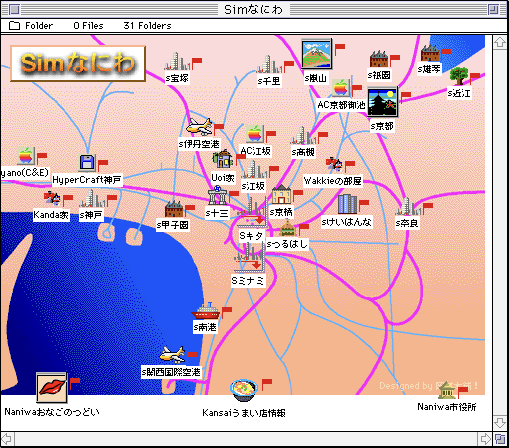
Task: Select the s甲子園 stadium house icon
Action: click(x=174, y=209)
